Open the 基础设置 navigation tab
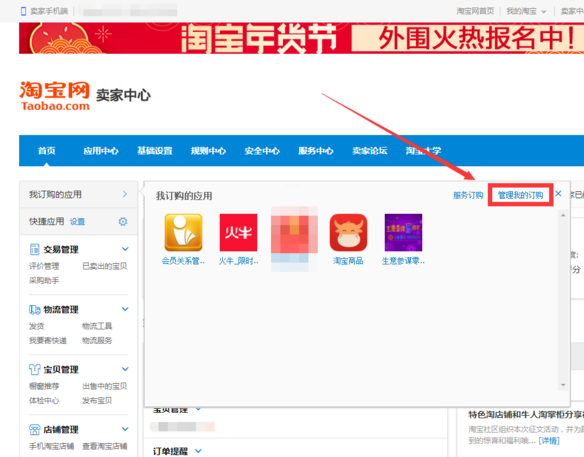The image size is (584, 457). click(x=155, y=150)
